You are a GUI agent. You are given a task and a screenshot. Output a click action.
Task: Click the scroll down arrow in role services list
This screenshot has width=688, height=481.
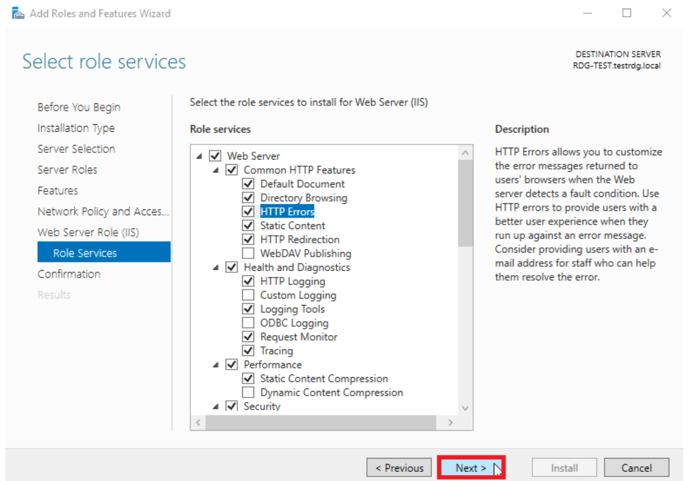tap(465, 408)
